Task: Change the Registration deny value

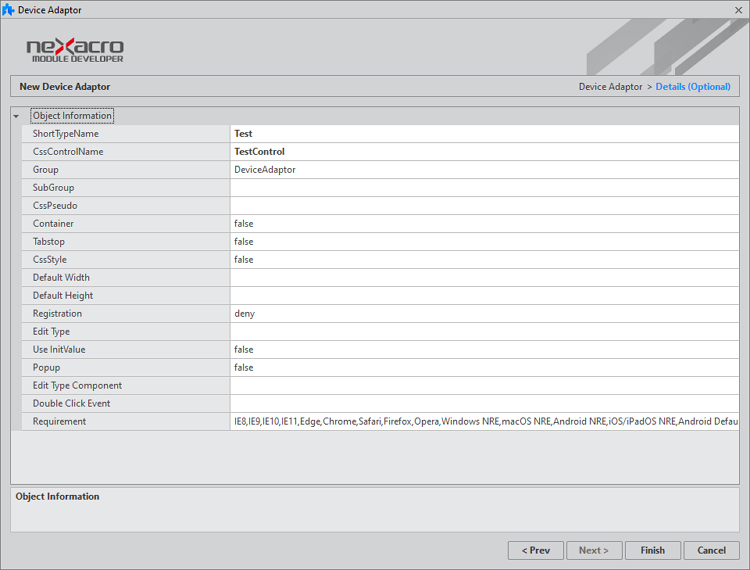Action: 484,314
